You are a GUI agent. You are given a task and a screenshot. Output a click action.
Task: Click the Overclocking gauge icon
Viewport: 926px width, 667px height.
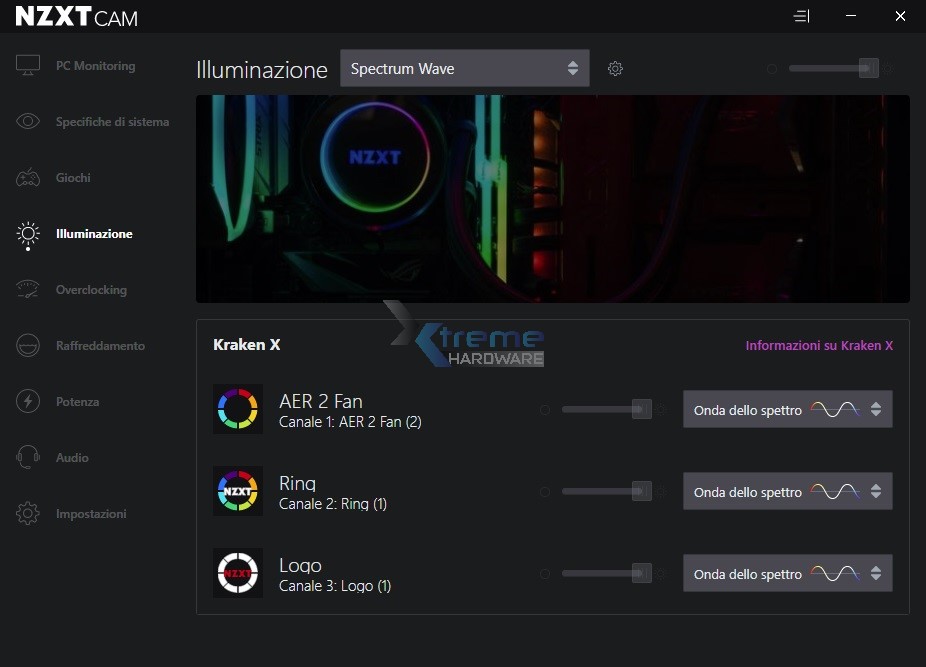pos(28,290)
